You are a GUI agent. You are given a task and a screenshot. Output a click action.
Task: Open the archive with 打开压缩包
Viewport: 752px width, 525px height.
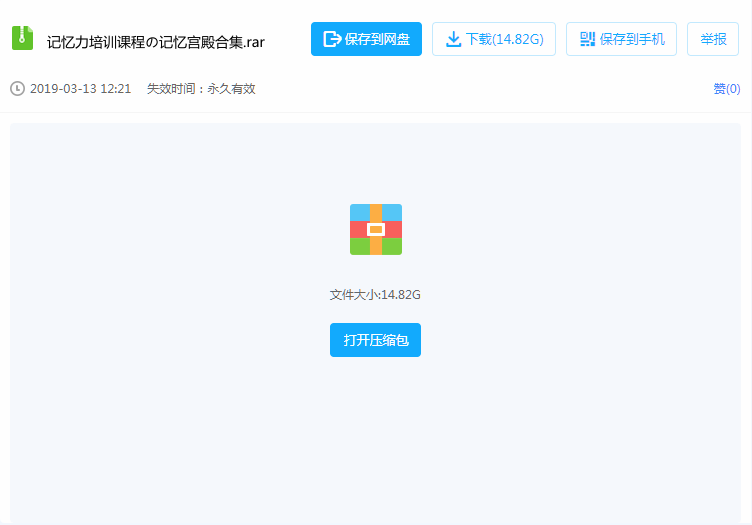click(376, 340)
